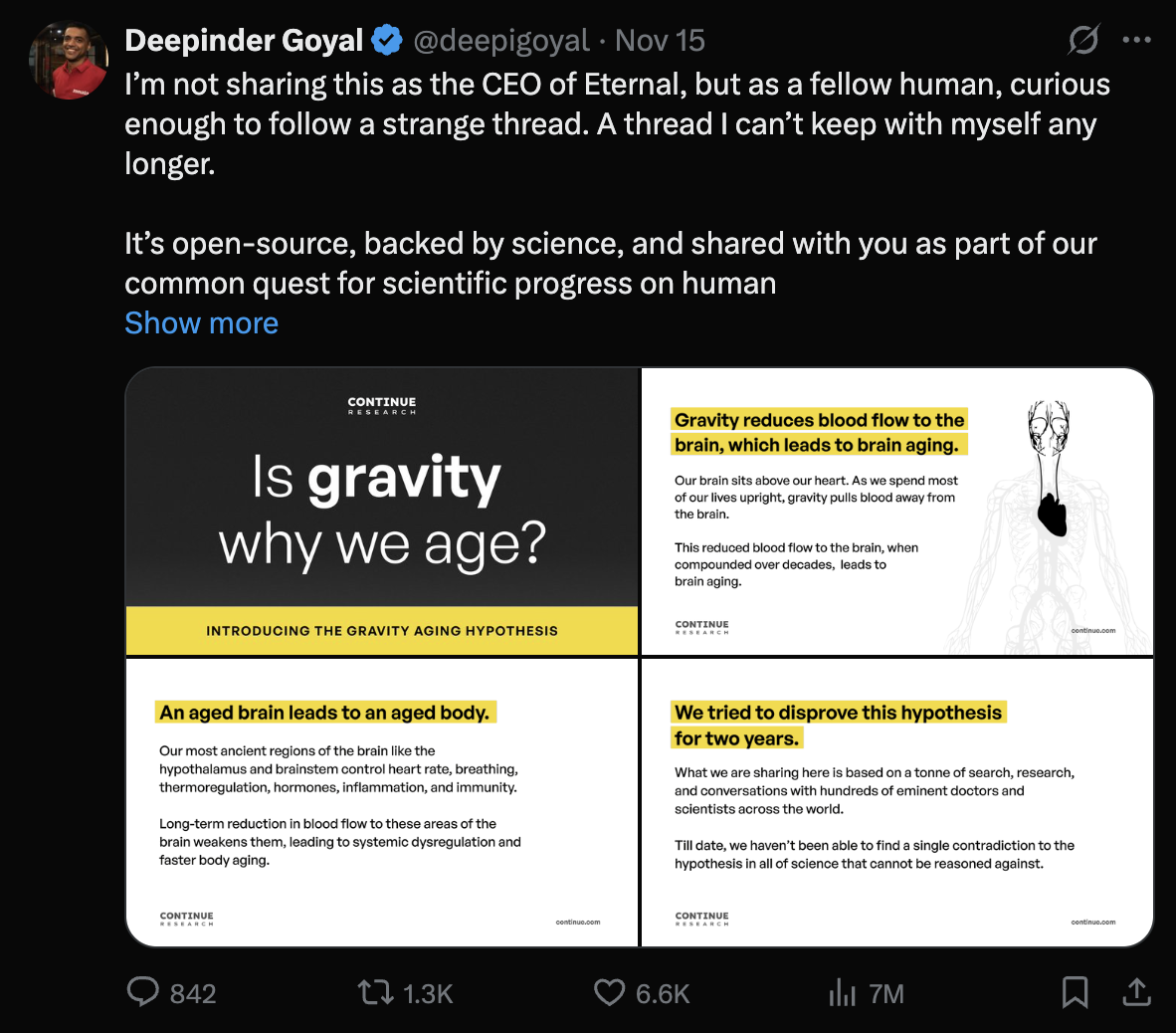Click the Deepinder Goyal display name

[244, 40]
